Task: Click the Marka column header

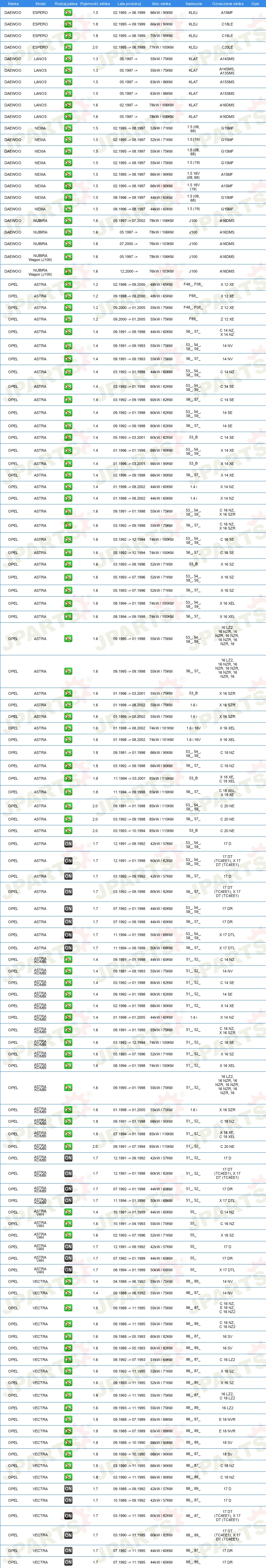Action: [x=13, y=4]
